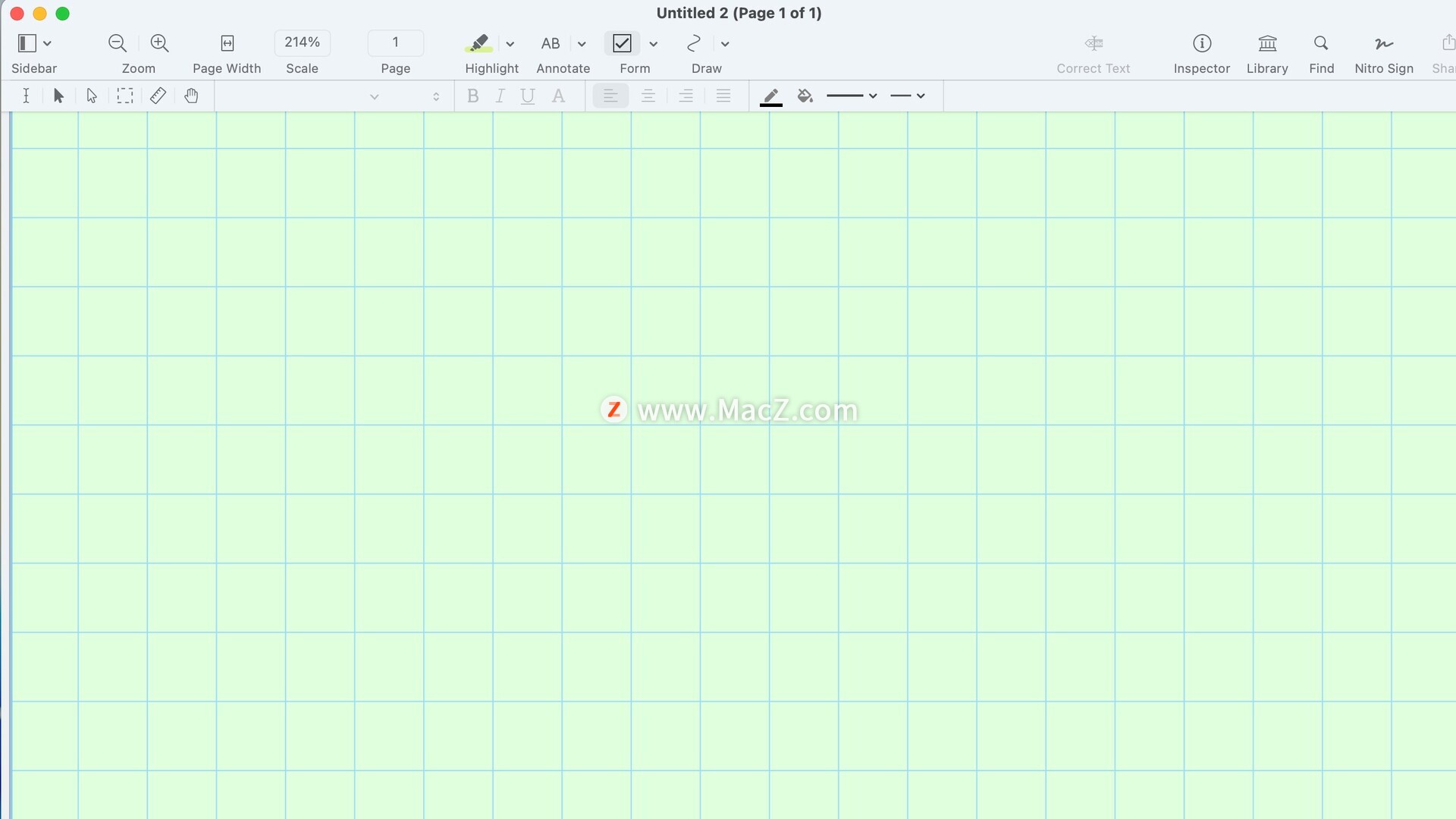This screenshot has width=1456, height=819.
Task: Click the Page number field
Action: coord(395,42)
